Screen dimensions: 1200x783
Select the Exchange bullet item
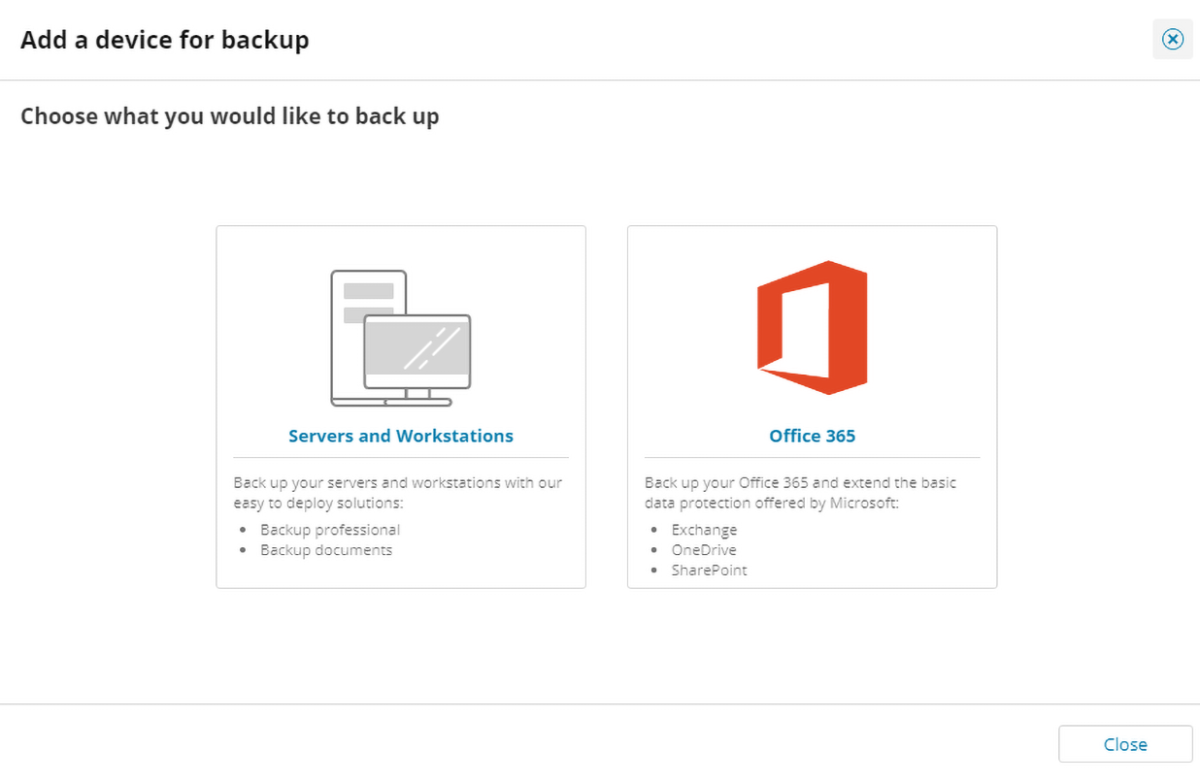(x=704, y=530)
